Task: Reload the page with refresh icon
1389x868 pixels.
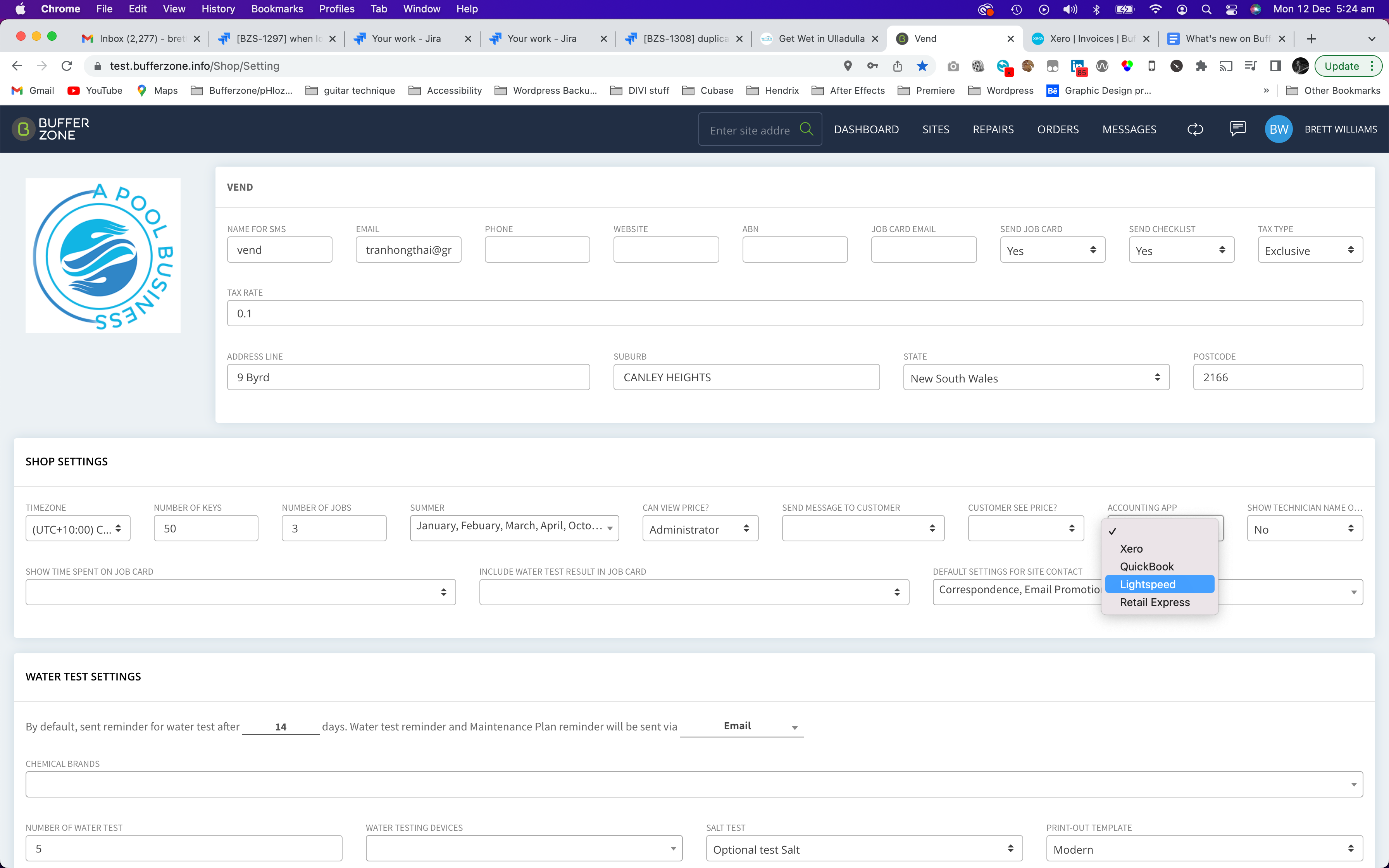Action: [x=67, y=66]
